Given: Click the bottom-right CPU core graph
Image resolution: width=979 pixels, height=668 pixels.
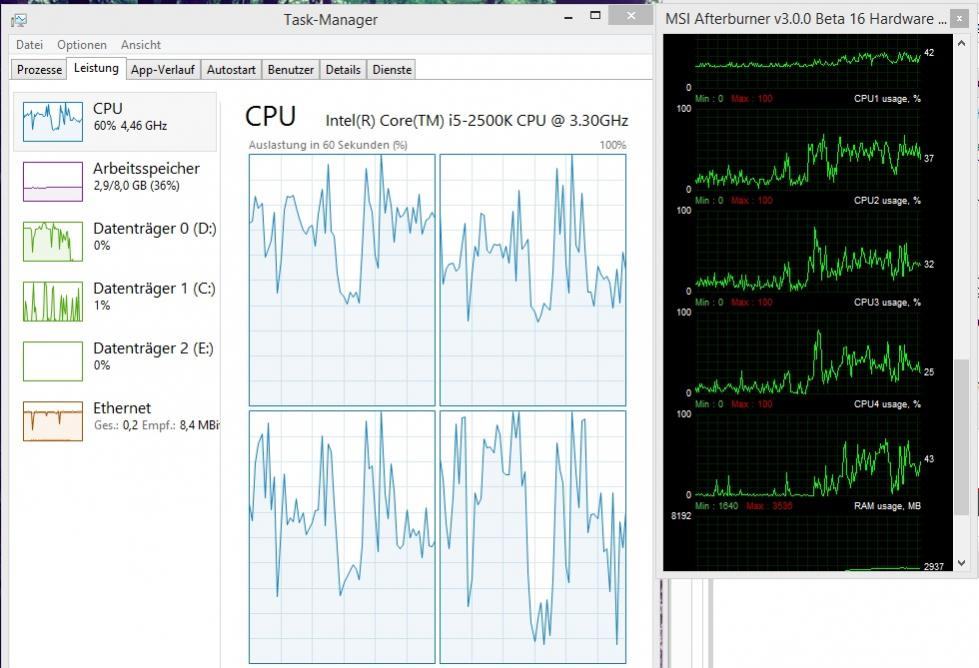Looking at the screenshot, I should pos(533,537).
